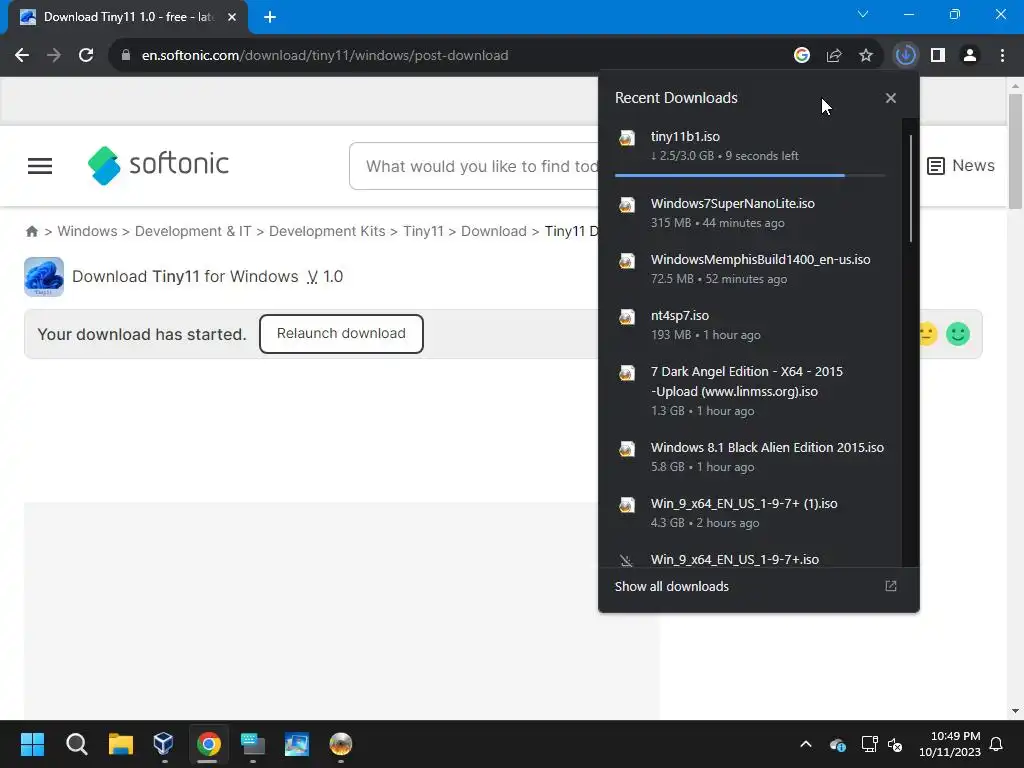Open Development & IT breadcrumb
The image size is (1024, 768).
(193, 231)
